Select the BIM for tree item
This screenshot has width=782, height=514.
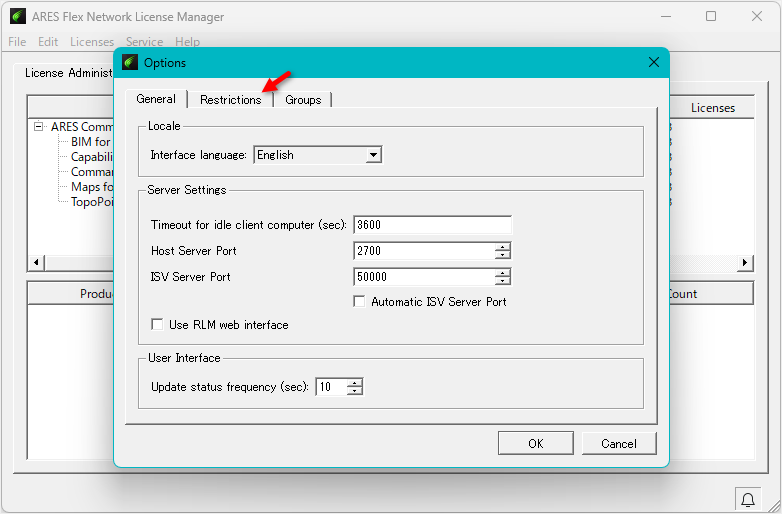coord(91,142)
